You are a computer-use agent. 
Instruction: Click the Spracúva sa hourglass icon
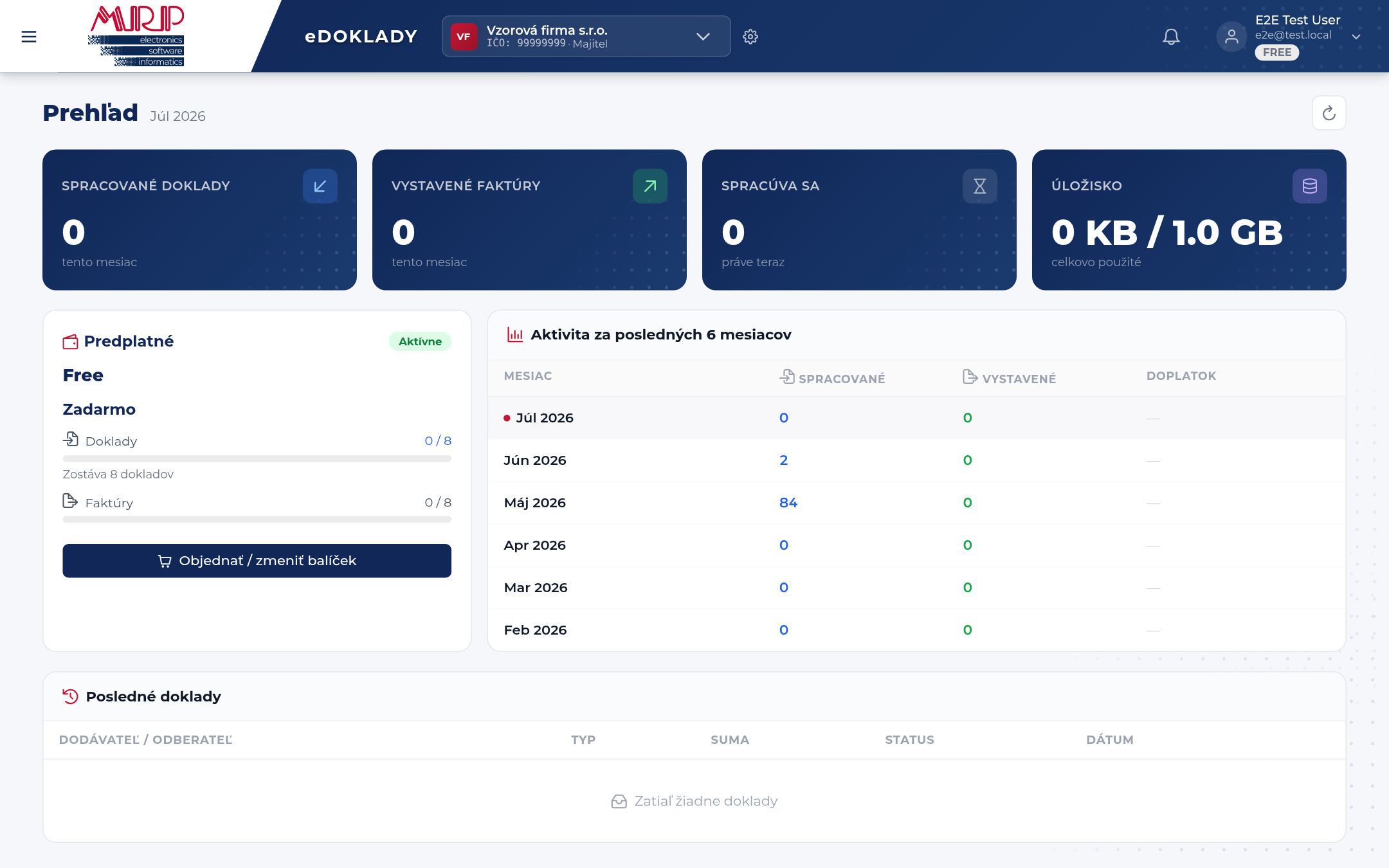click(x=980, y=186)
